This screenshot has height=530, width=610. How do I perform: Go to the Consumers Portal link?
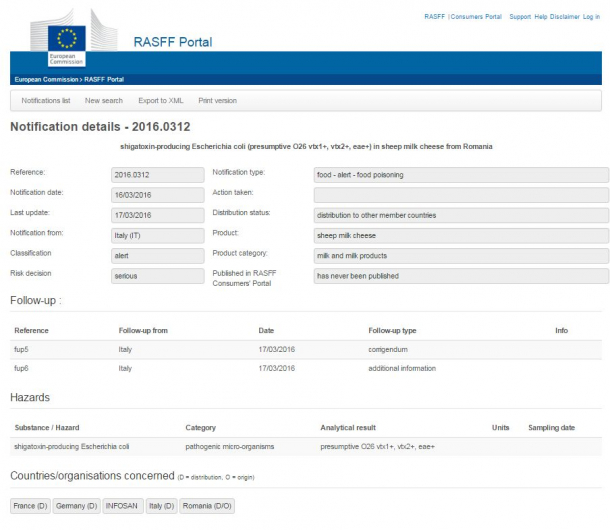point(476,17)
